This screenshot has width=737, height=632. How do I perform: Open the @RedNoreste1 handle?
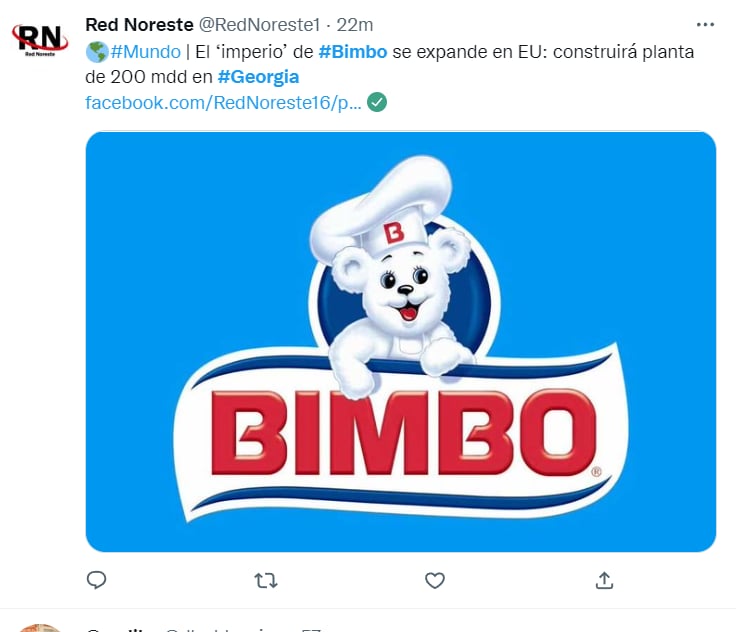259,25
